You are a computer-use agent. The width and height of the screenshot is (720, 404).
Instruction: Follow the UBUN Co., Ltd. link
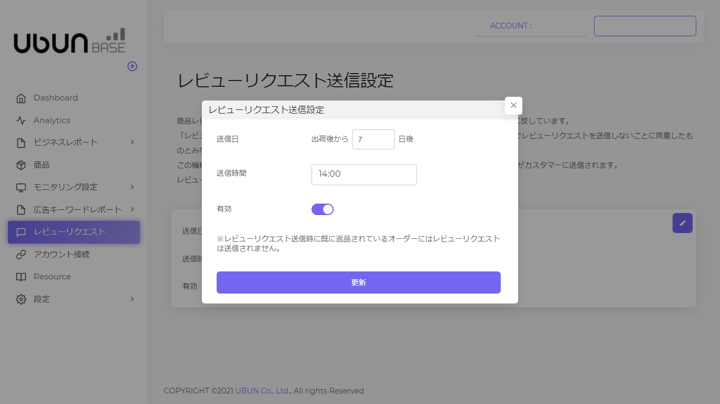point(262,391)
